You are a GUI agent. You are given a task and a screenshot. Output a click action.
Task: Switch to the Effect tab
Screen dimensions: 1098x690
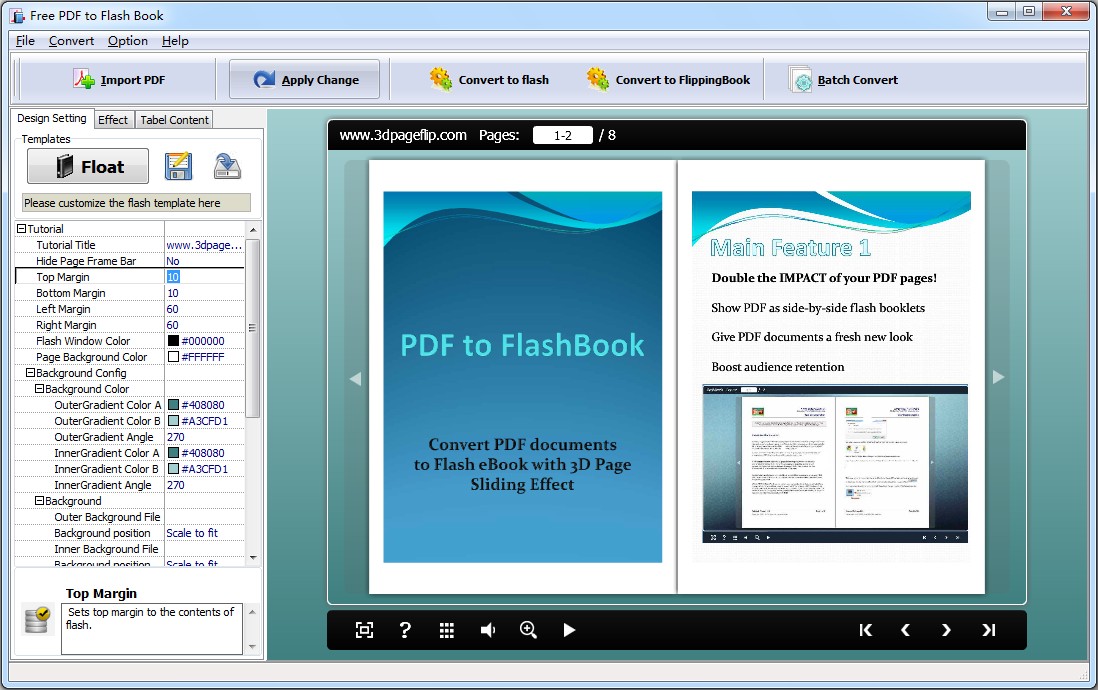point(113,120)
